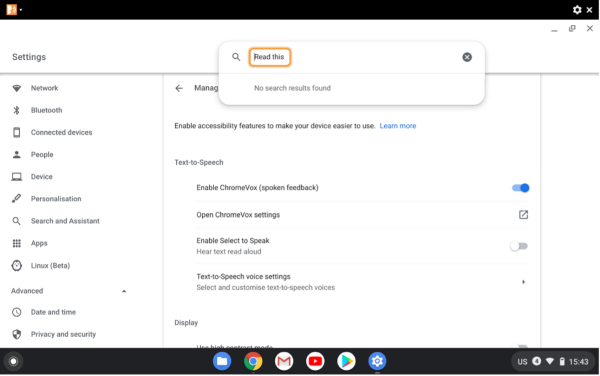Open Search and Assistant section
The height and width of the screenshot is (376, 600).
tap(65, 221)
